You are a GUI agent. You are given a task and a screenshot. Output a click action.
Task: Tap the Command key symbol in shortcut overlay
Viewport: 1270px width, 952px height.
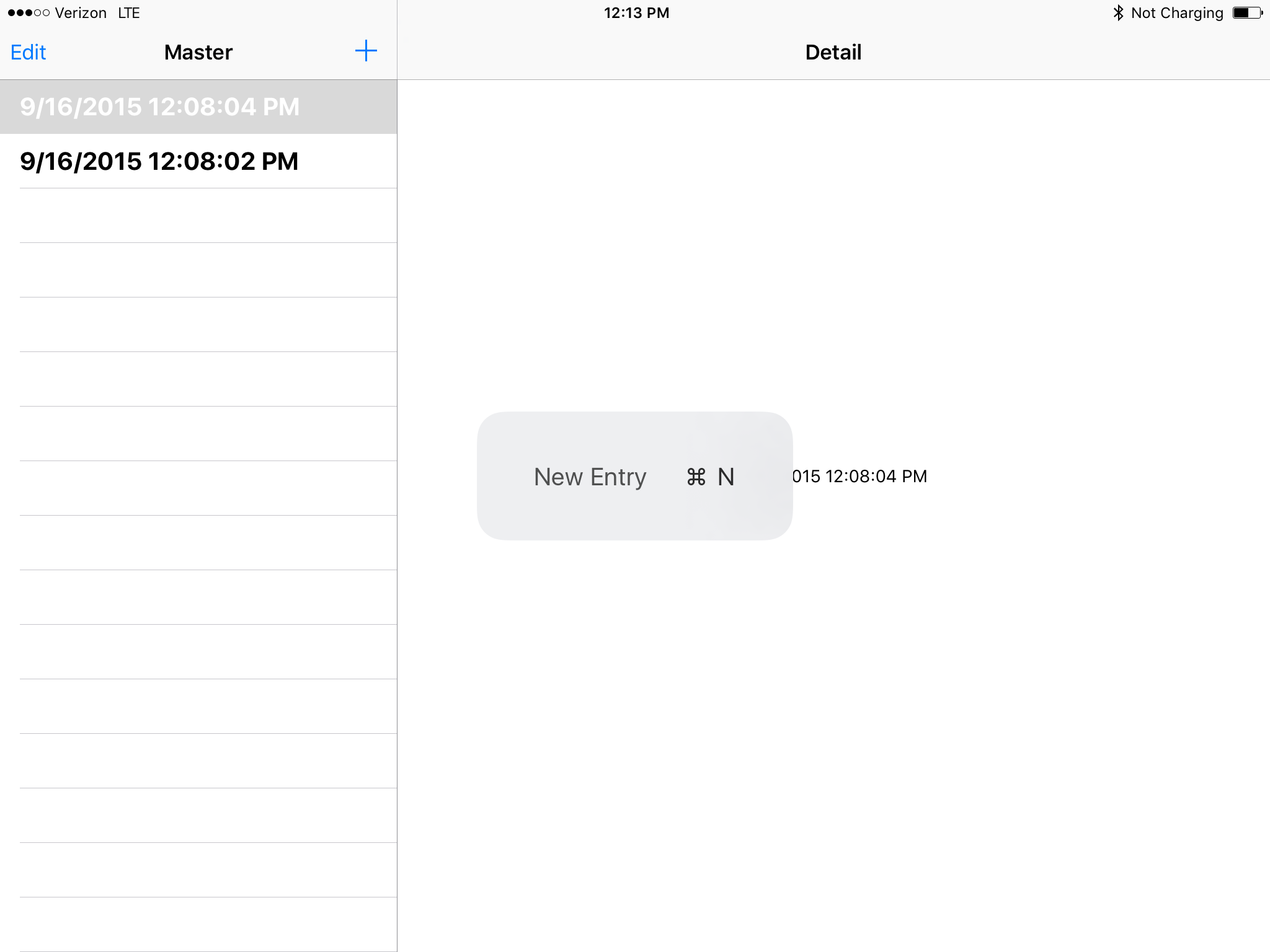coord(695,477)
